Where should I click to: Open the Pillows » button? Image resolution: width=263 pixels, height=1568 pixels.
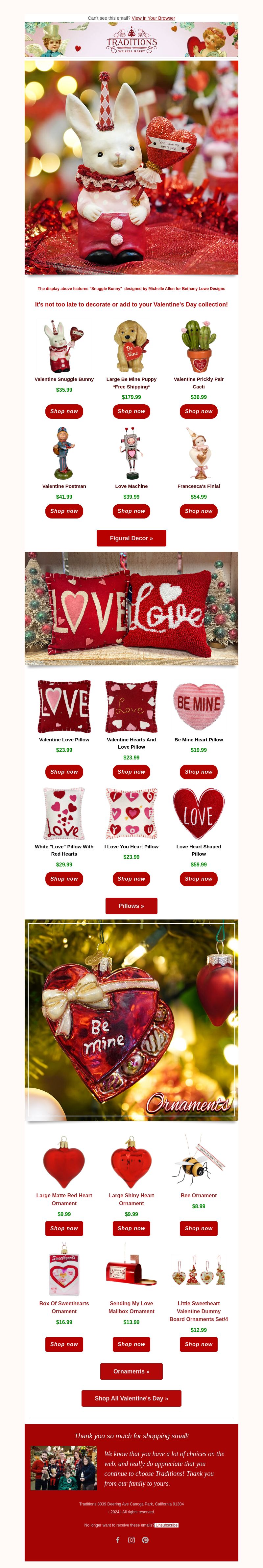[131, 906]
